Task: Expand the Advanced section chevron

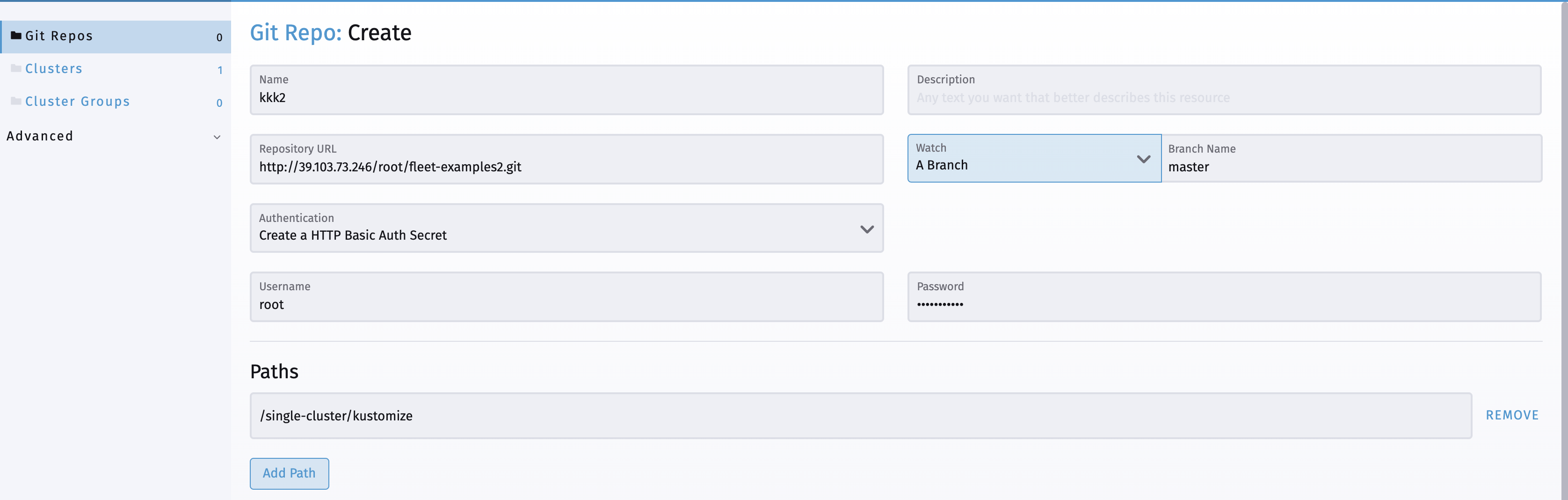Action: click(217, 137)
